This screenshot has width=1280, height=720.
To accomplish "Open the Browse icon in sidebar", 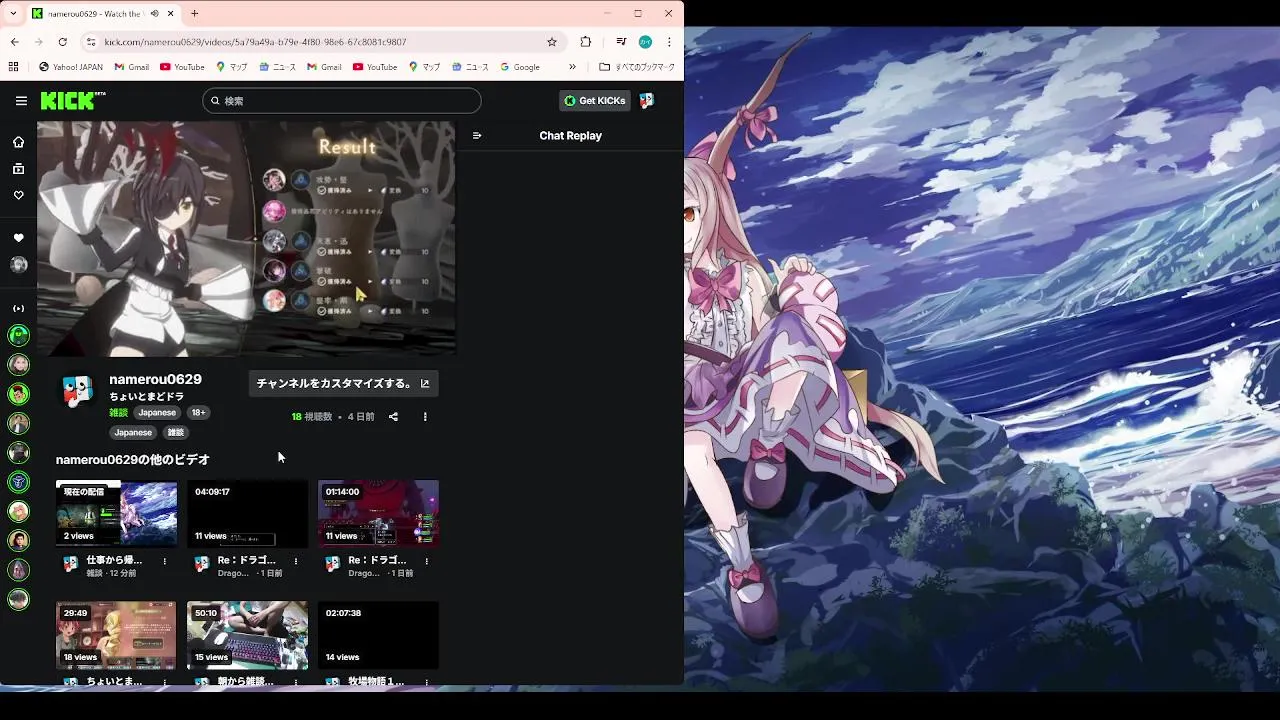I will (18, 169).
